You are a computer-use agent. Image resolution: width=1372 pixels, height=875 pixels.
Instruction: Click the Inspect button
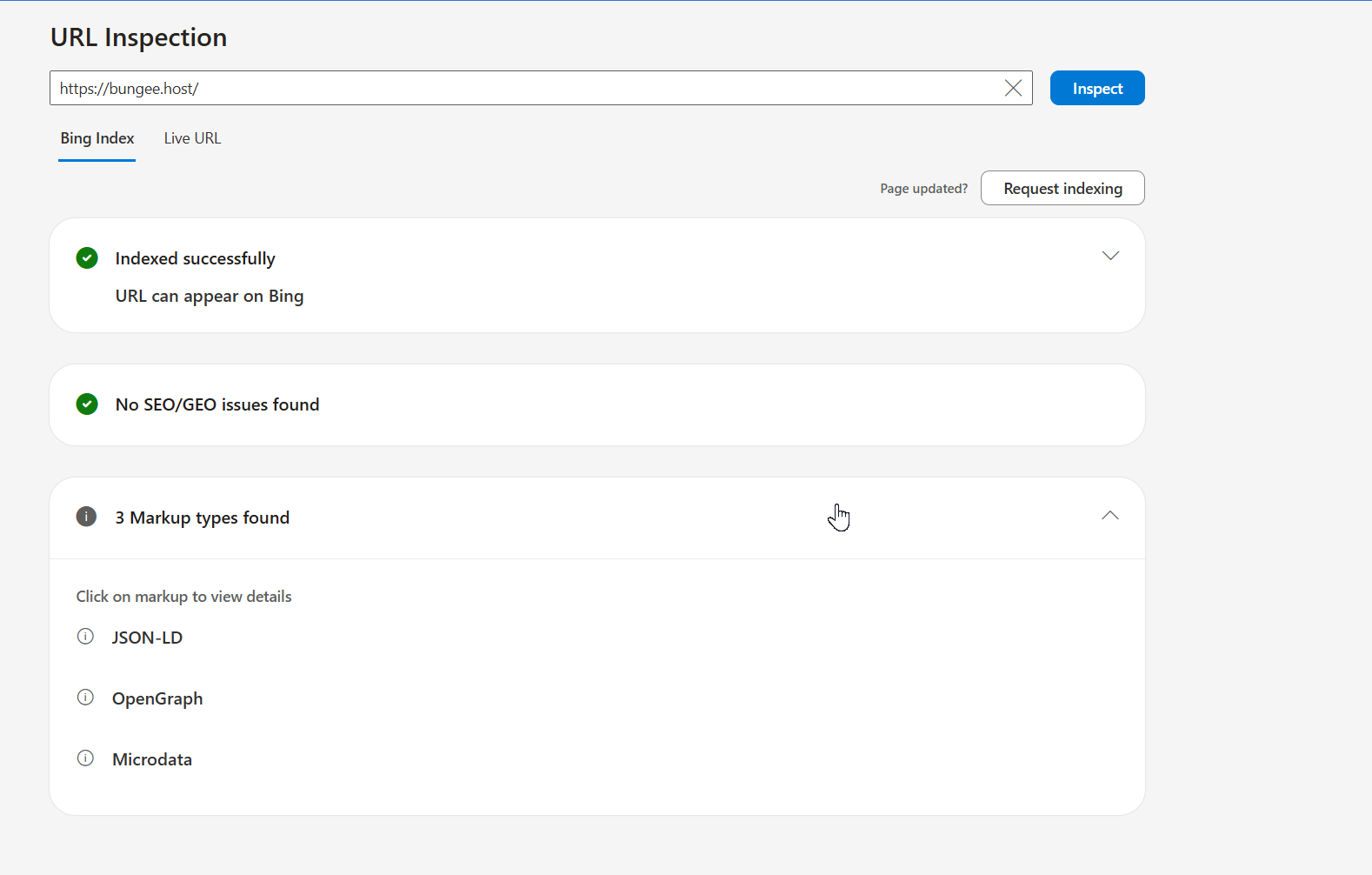tap(1097, 88)
